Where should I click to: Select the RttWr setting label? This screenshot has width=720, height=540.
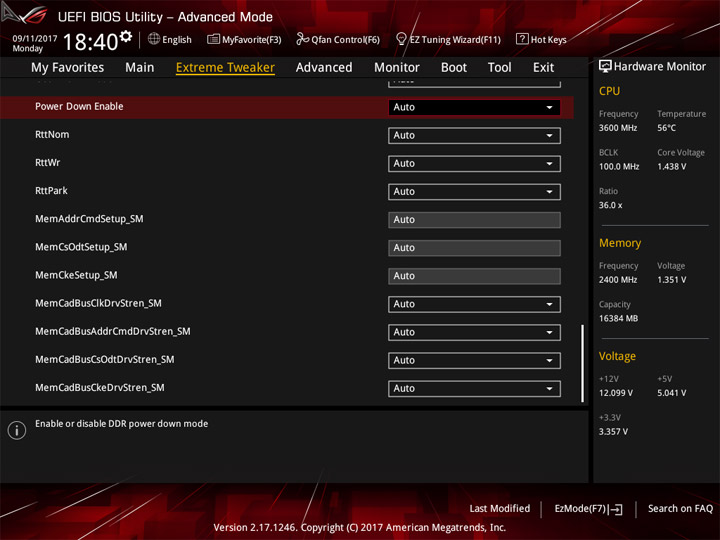point(47,163)
